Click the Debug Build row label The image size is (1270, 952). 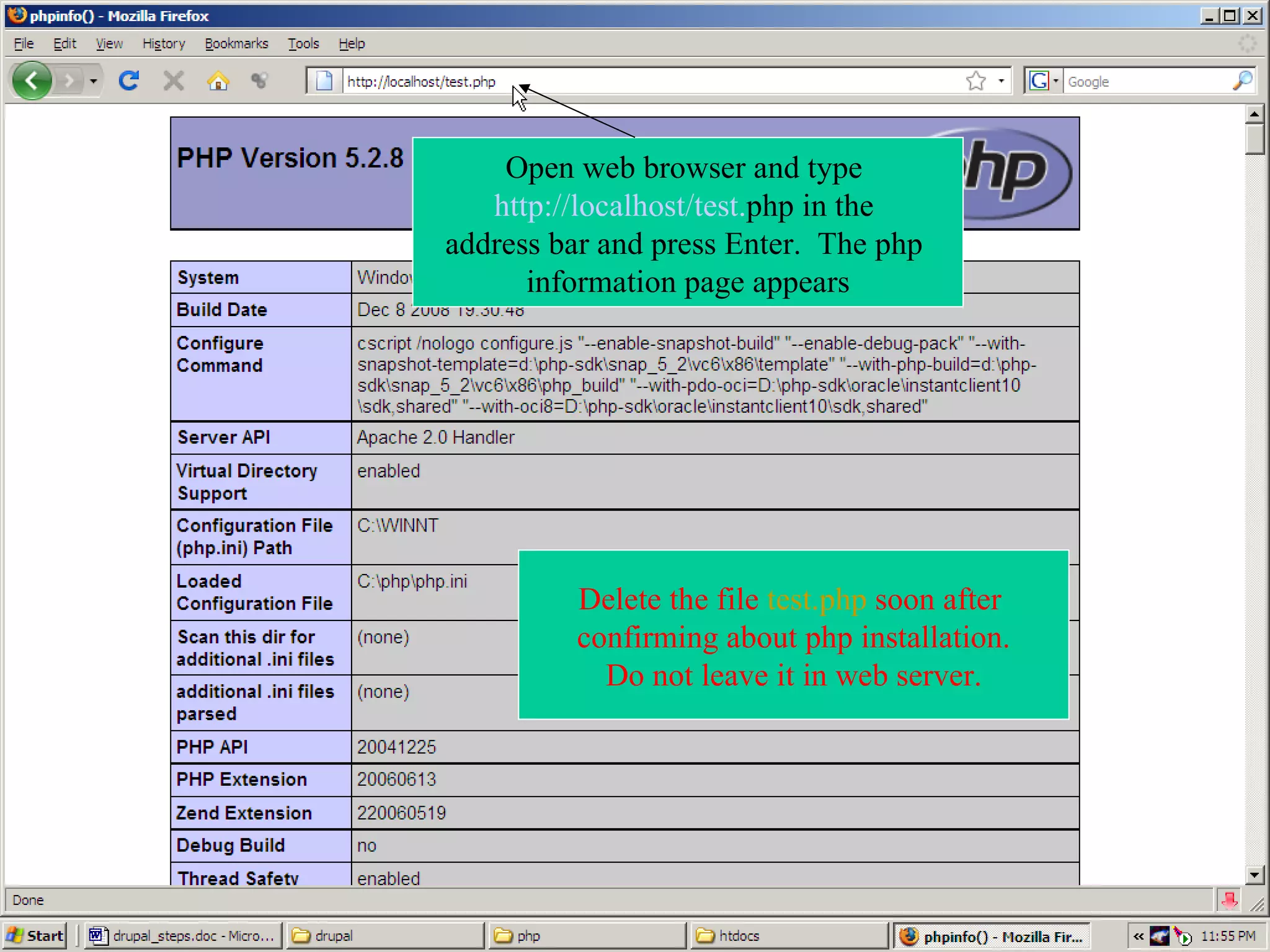231,845
